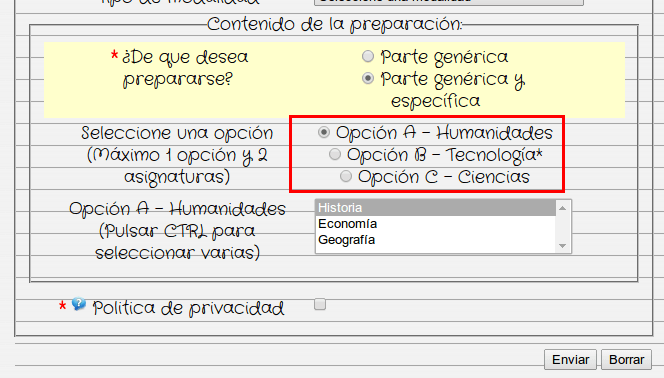Choose the Opción C – Ciencias radio button
Viewport: 664px width, 378px height.
346,176
